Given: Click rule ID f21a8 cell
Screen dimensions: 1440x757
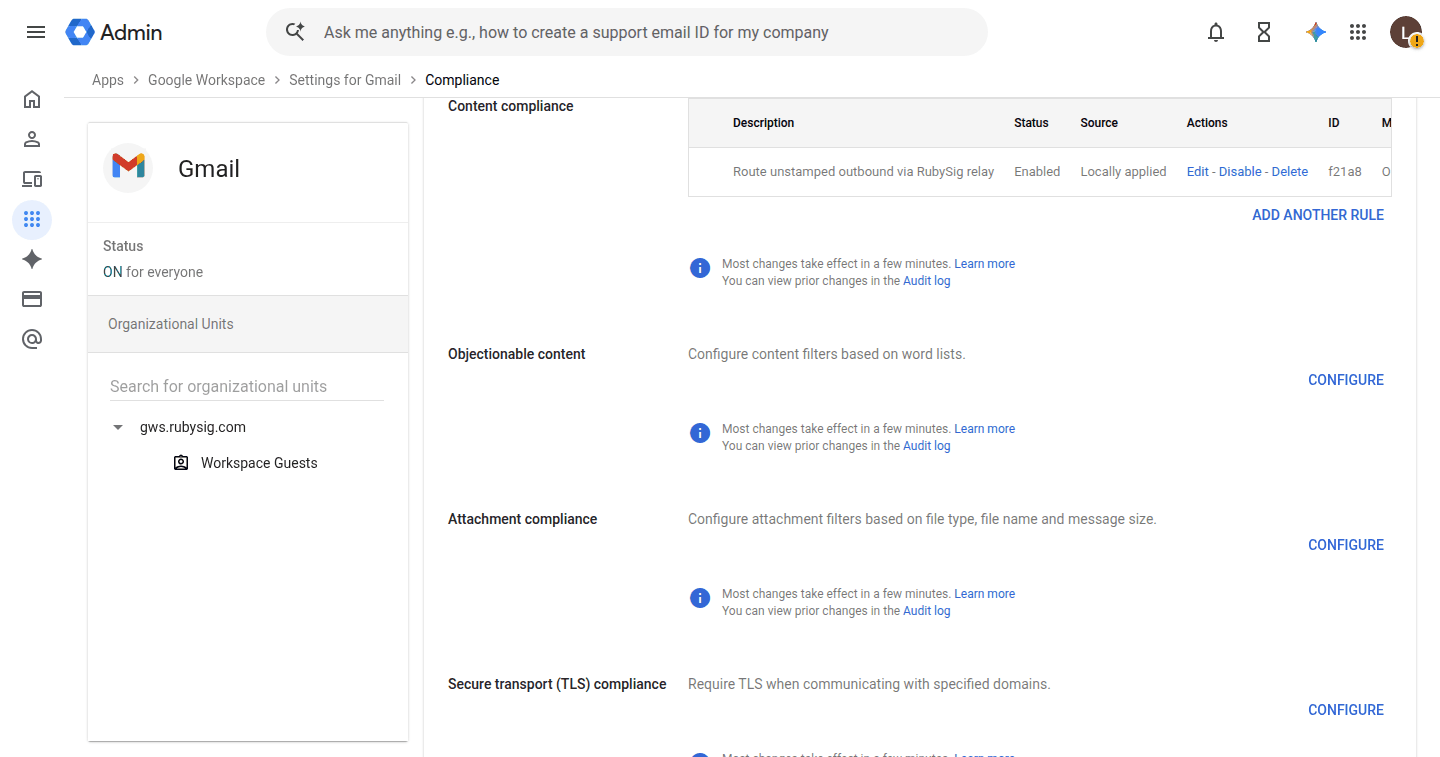Looking at the screenshot, I should pos(1345,172).
